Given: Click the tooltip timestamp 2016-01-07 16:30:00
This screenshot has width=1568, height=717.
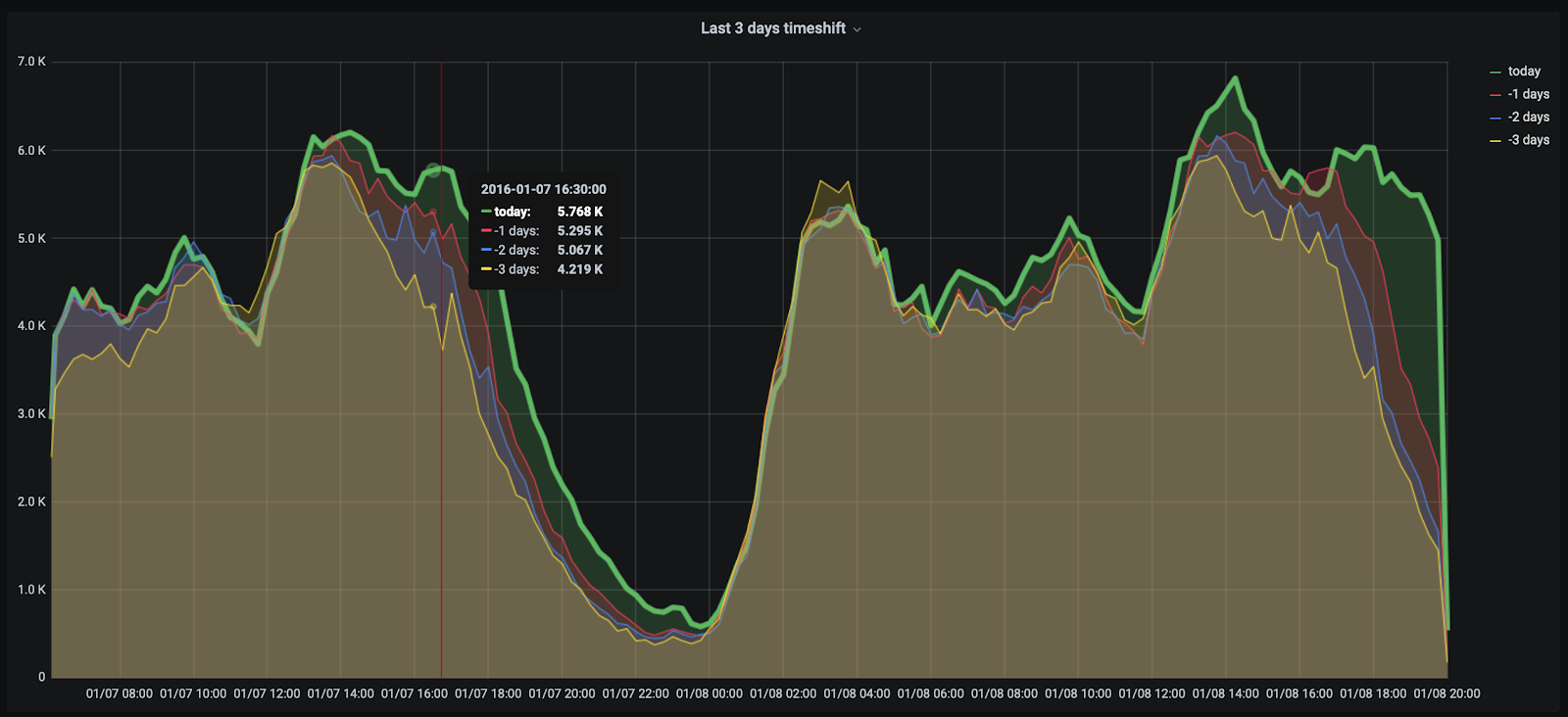Looking at the screenshot, I should pos(543,189).
